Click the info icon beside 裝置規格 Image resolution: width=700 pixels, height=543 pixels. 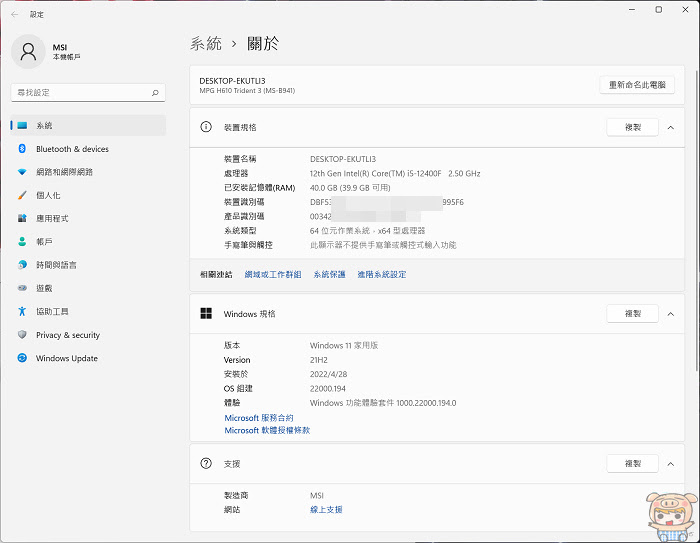(x=206, y=127)
